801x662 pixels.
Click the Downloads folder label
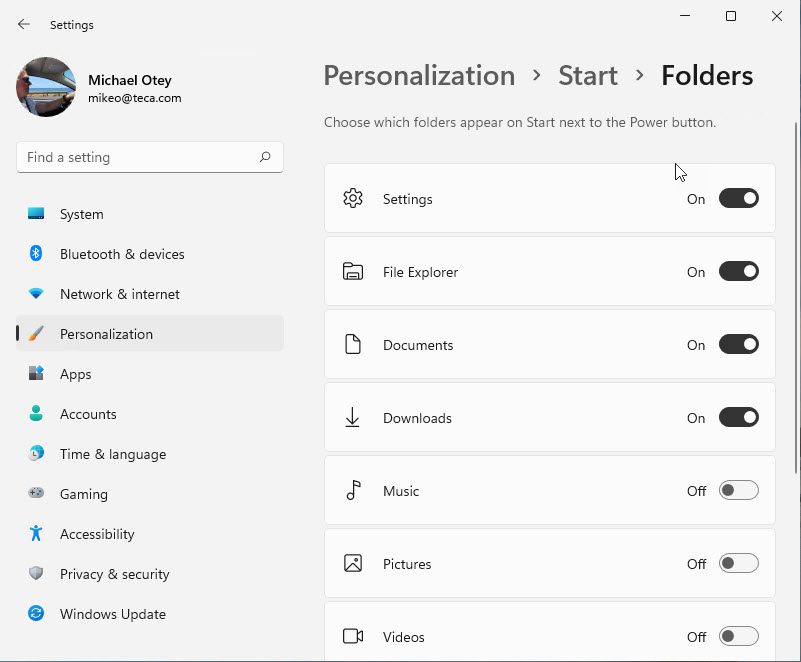pos(417,418)
